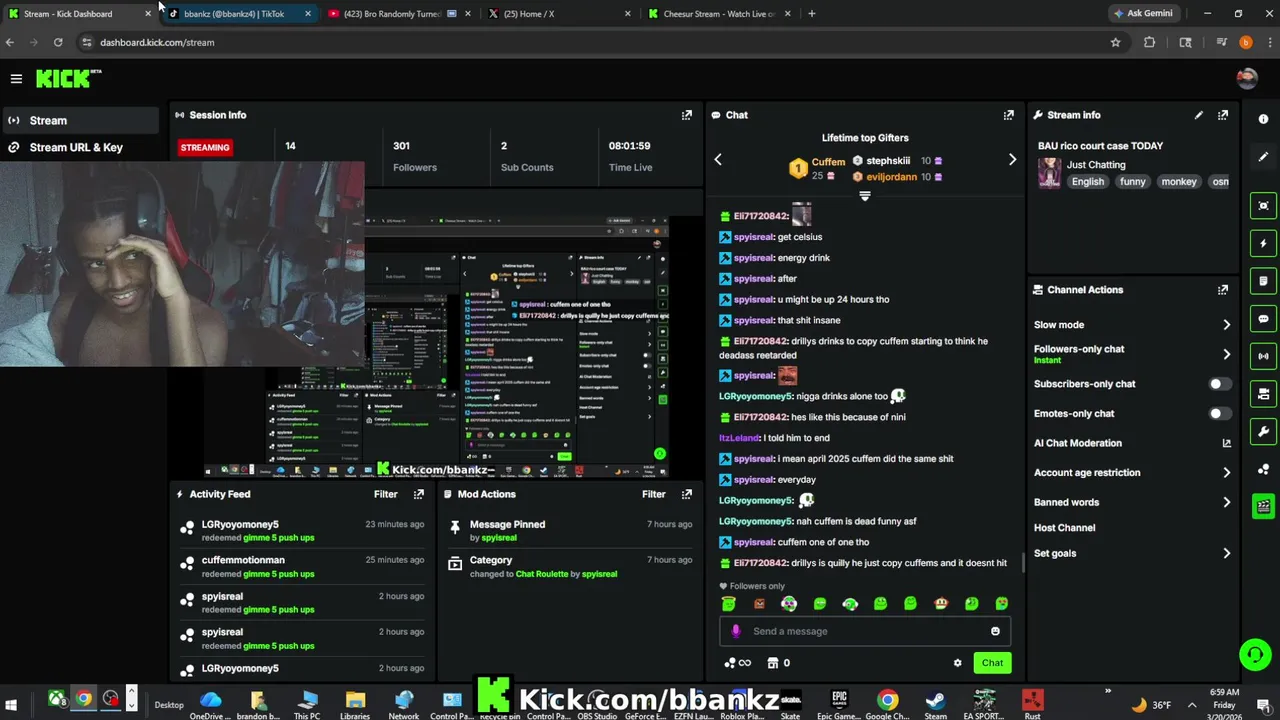Viewport: 1280px width, 720px height.
Task: Open Stream URL & Key in sidebar
Action: point(80,147)
